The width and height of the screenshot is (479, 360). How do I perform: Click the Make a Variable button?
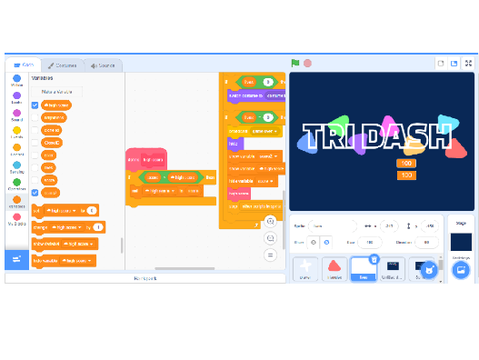pos(57,92)
